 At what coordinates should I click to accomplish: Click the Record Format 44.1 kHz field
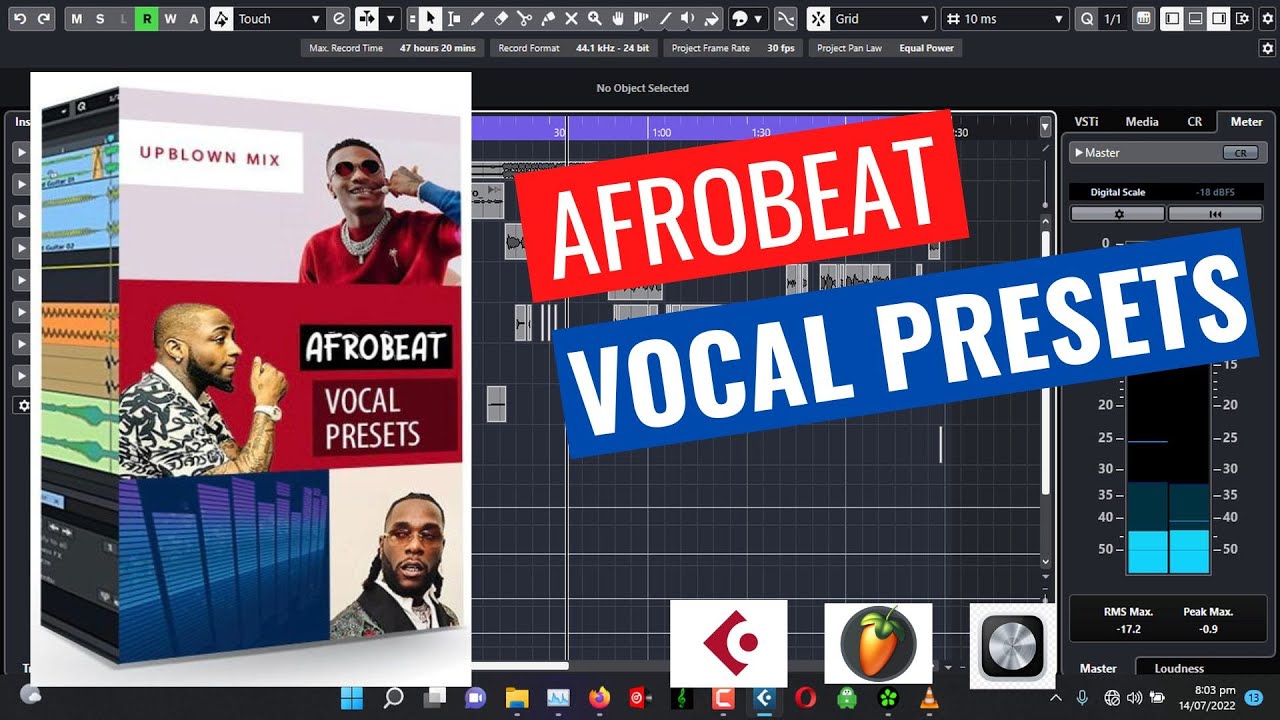tap(575, 48)
